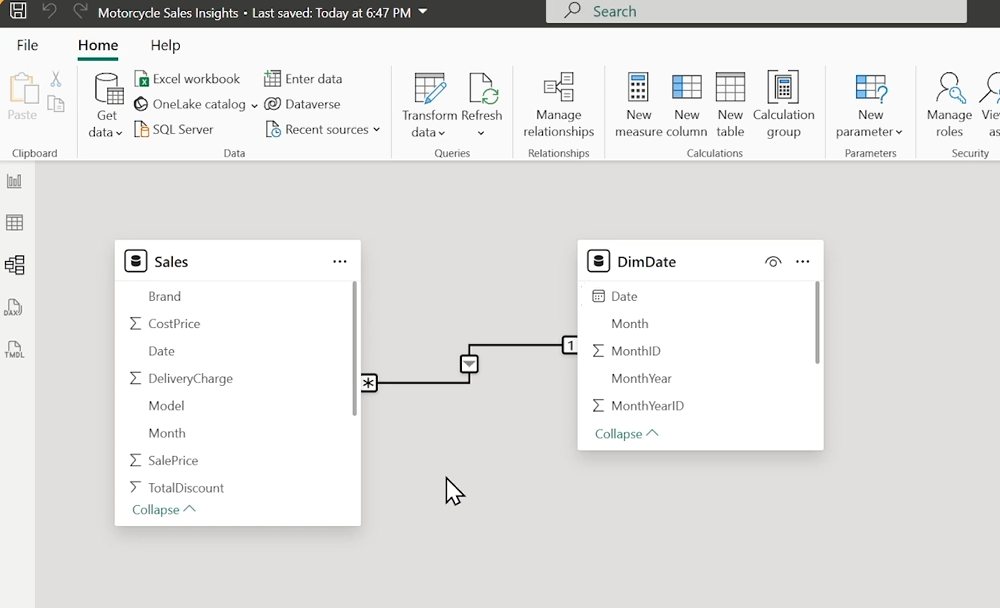Toggle DimDate table visibility eye icon

coord(772,262)
